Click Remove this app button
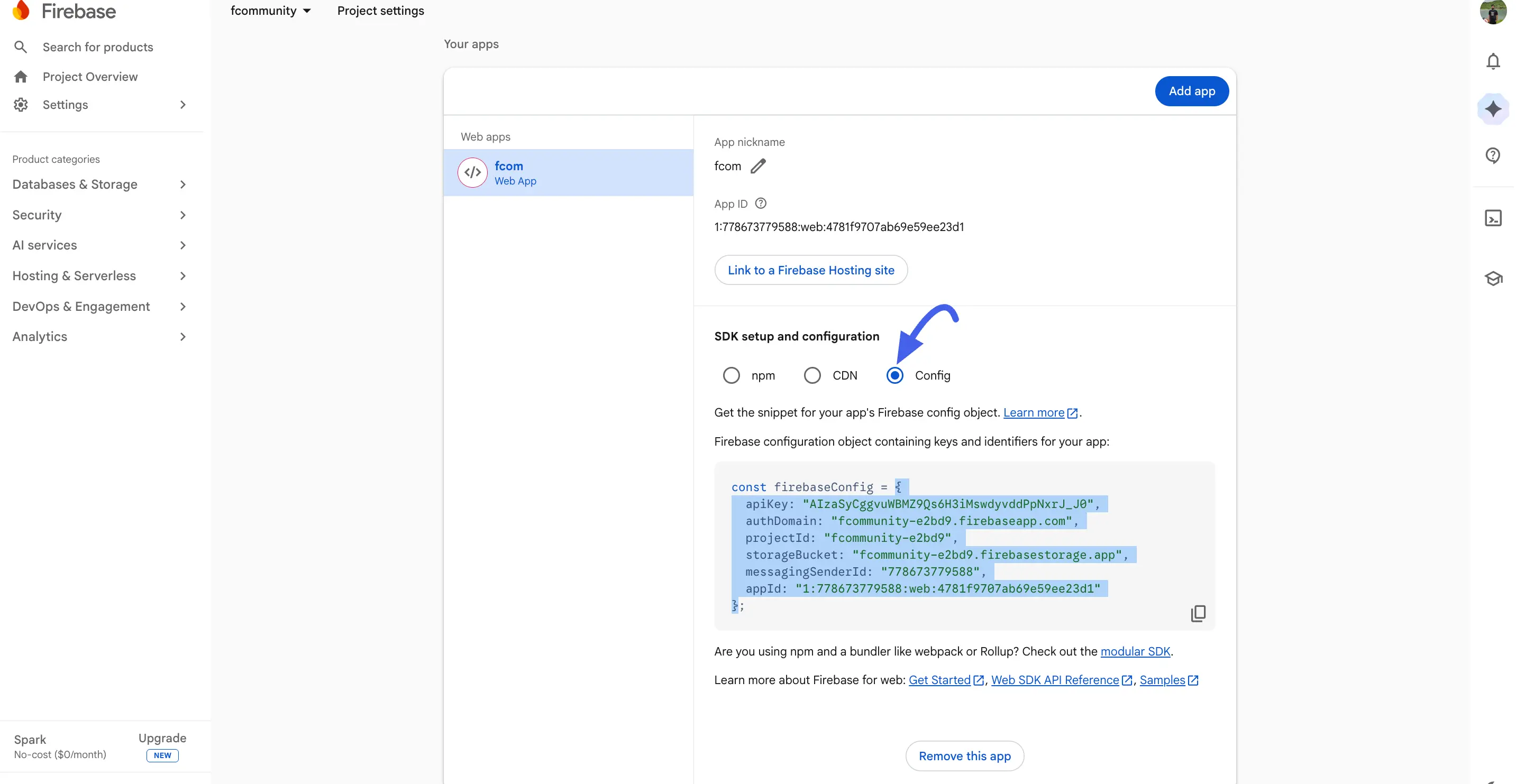The image size is (1516, 784). pos(964,756)
